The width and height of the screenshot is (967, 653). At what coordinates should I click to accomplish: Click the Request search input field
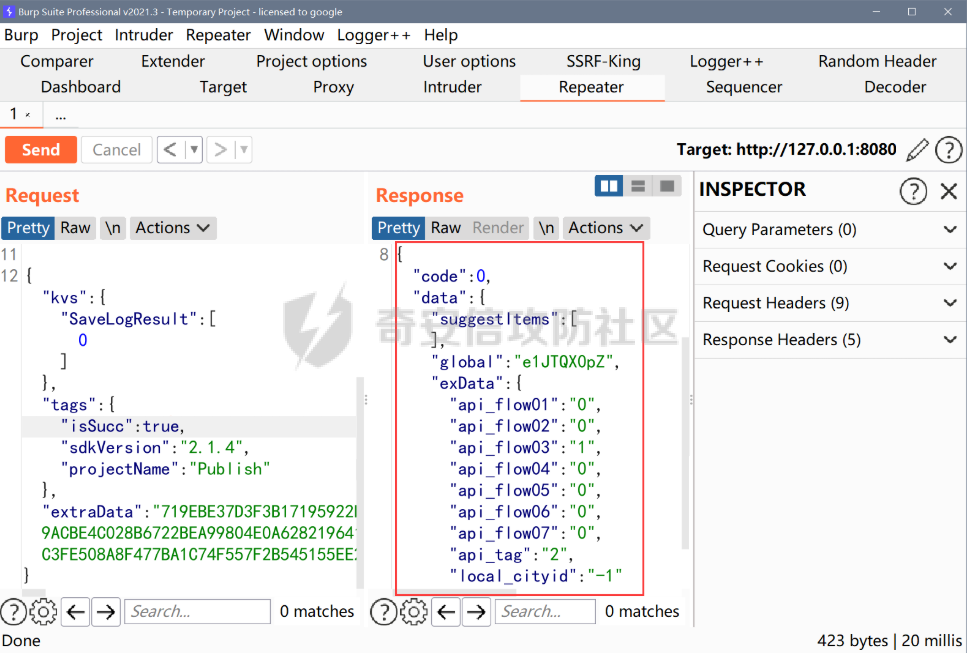197,612
